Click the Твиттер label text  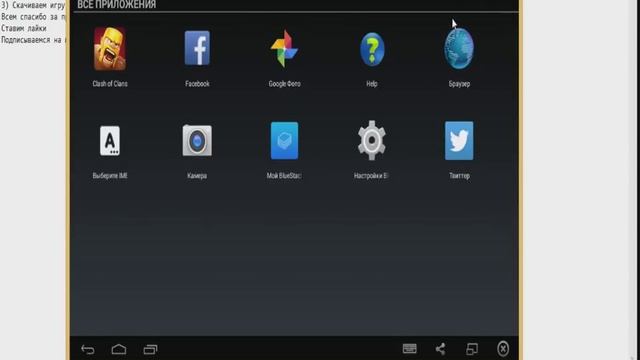459,176
